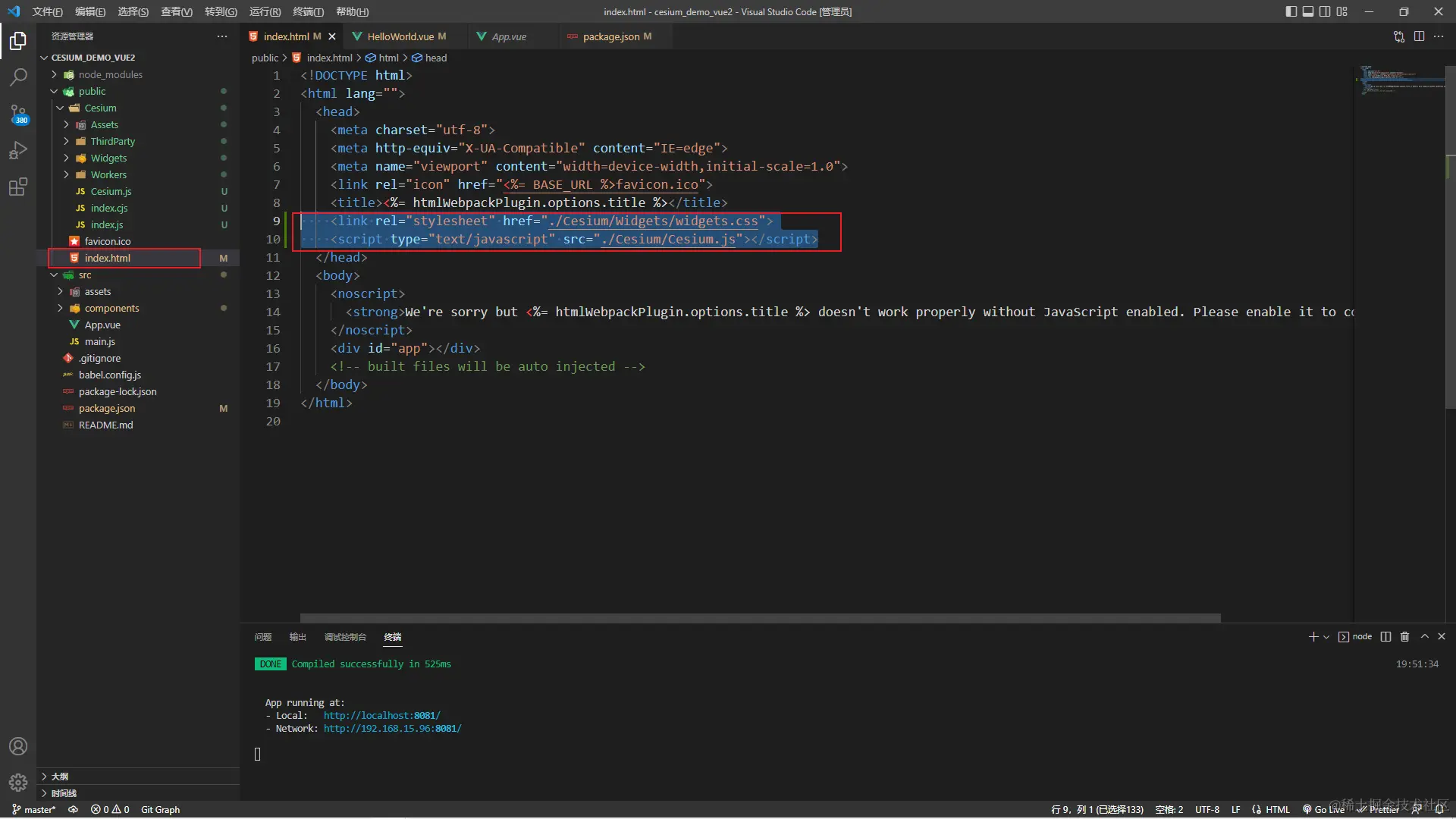The width and height of the screenshot is (1456, 819).
Task: Click master branch in status bar
Action: (34, 810)
